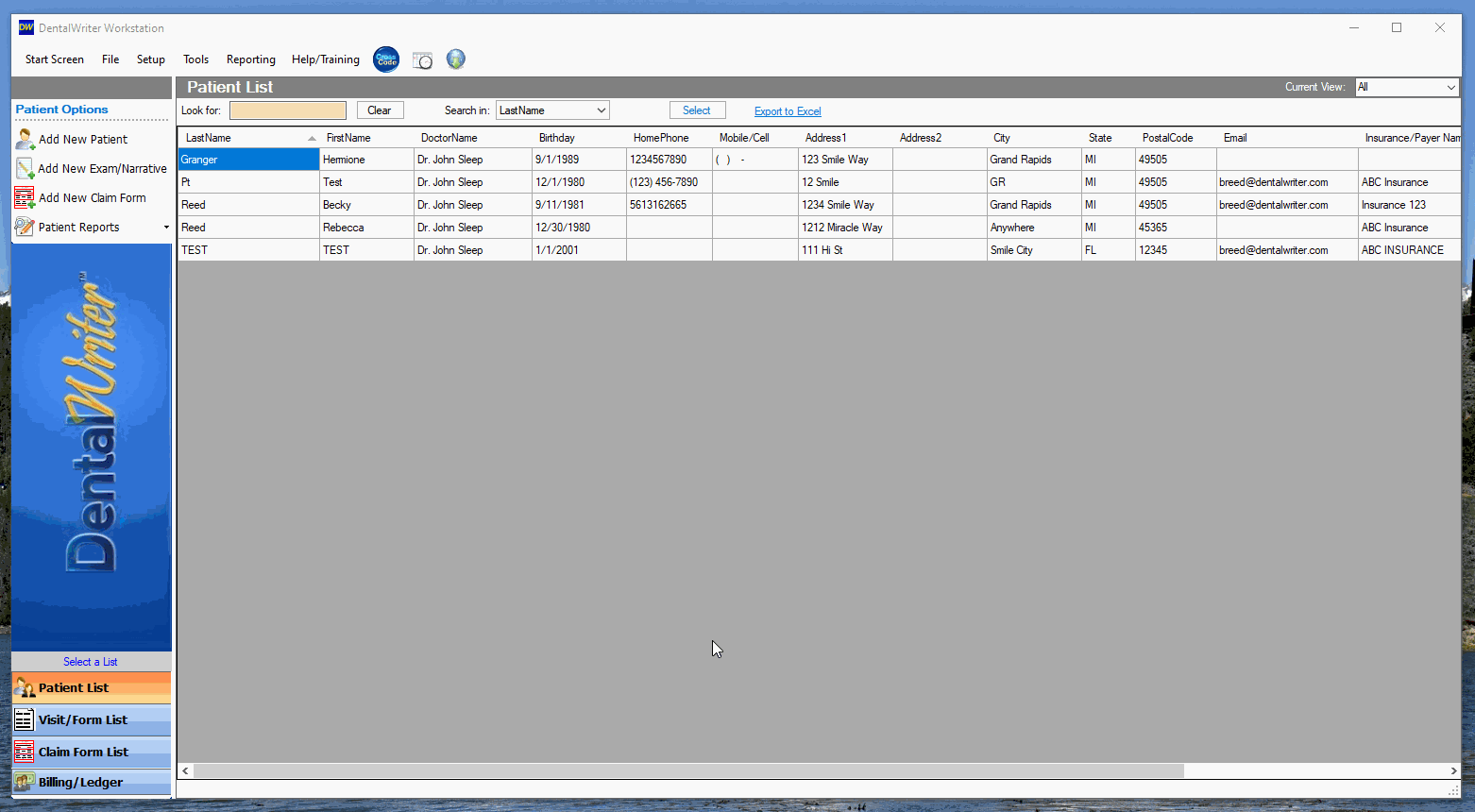Click the Look for search field
This screenshot has height=812, width=1475.
pyautogui.click(x=288, y=110)
